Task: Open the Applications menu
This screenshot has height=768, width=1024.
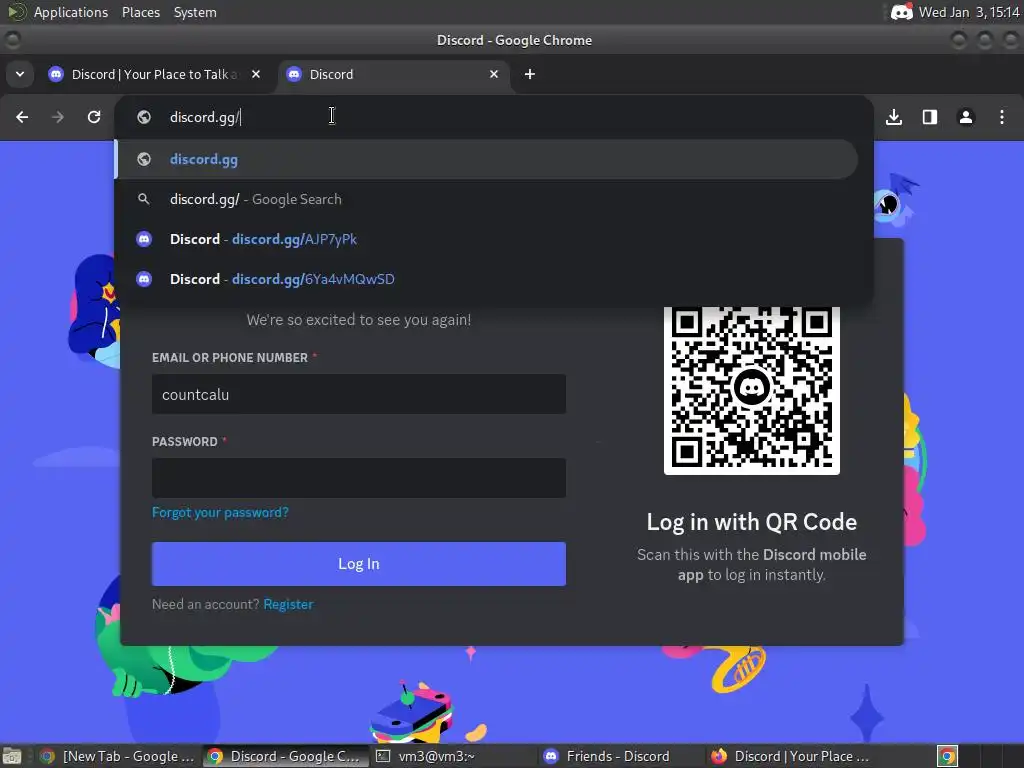Action: (x=71, y=12)
